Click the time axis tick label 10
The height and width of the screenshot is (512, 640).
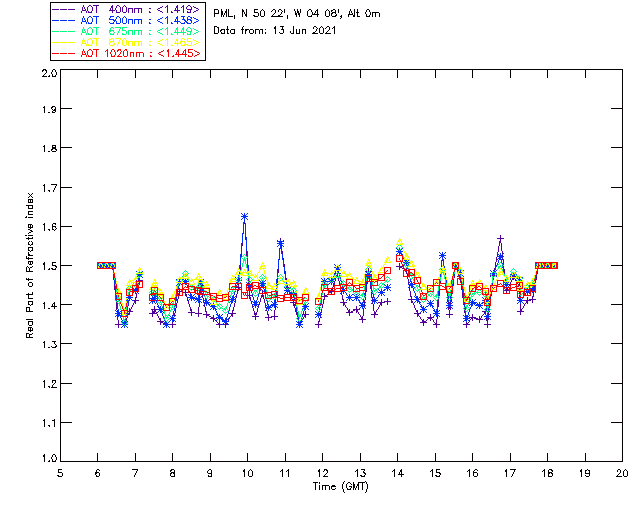pyautogui.click(x=247, y=473)
